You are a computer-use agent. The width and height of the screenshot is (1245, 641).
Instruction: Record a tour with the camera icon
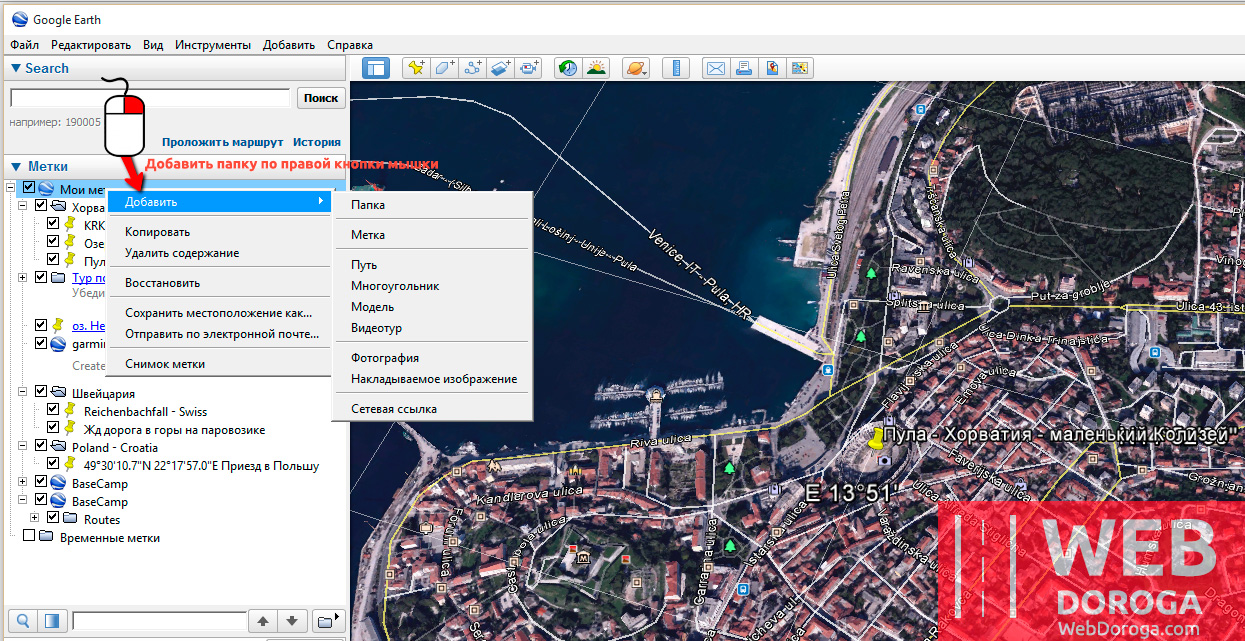529,68
